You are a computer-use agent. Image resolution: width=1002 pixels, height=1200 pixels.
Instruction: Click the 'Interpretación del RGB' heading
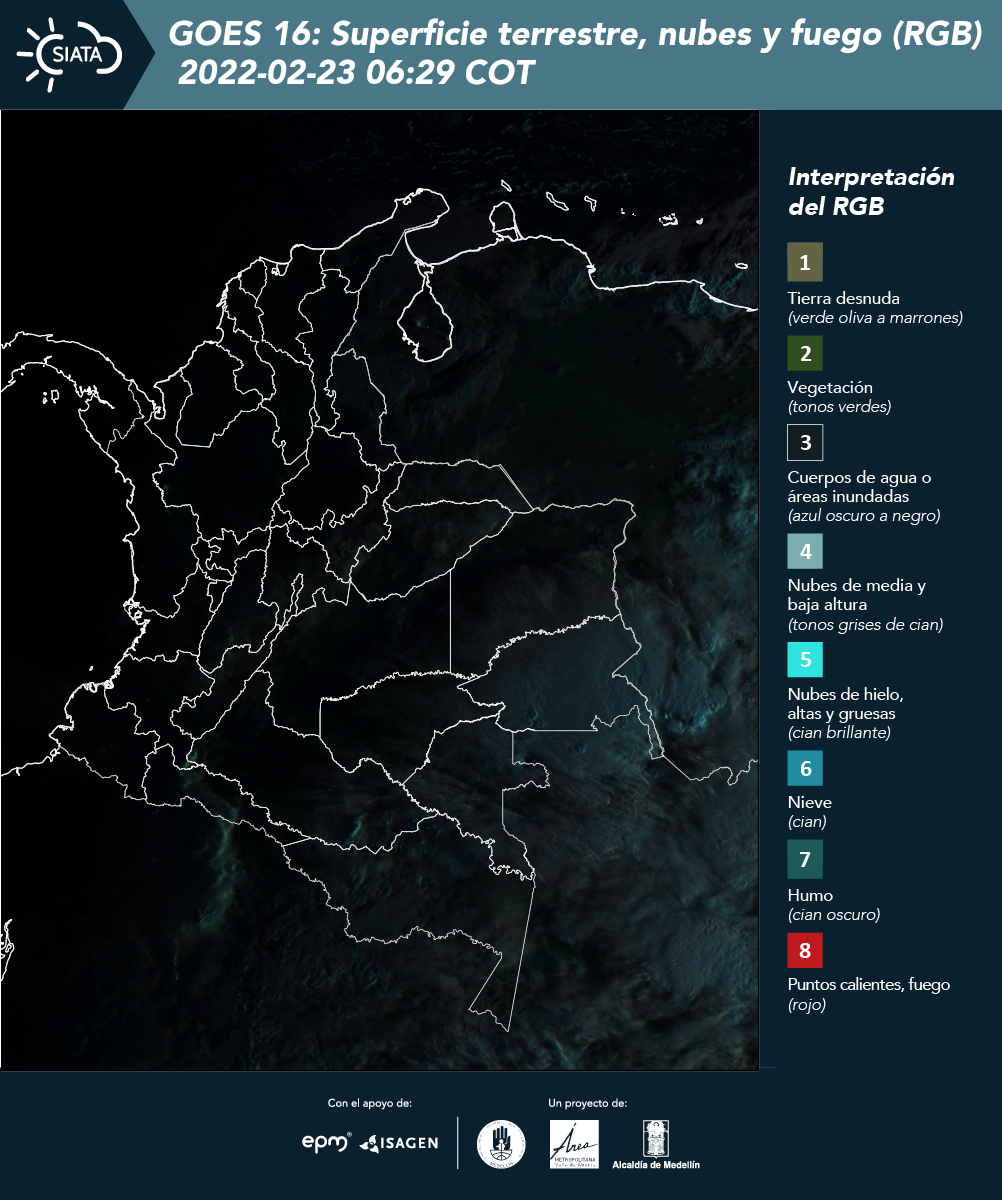click(x=871, y=191)
